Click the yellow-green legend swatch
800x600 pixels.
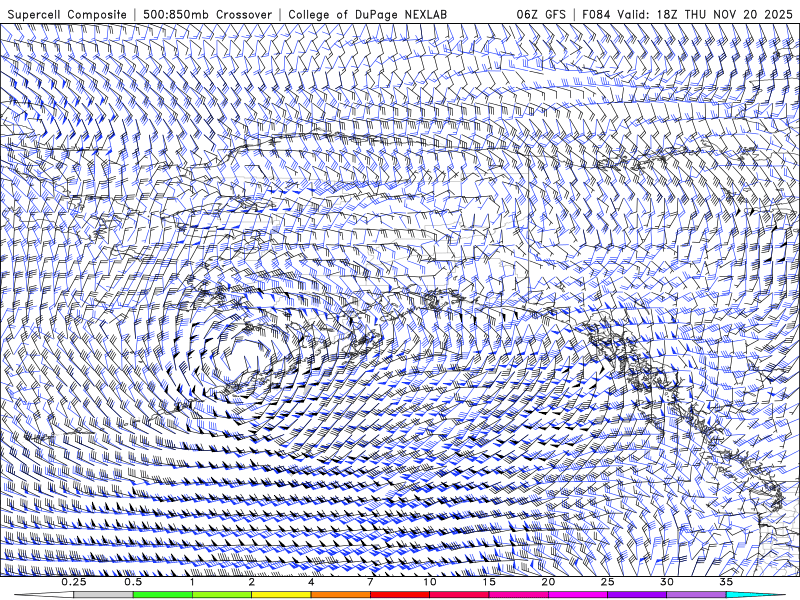(x=221, y=595)
